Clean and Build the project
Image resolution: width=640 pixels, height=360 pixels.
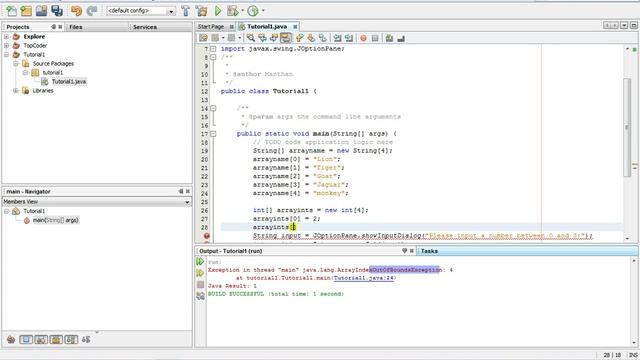202,11
